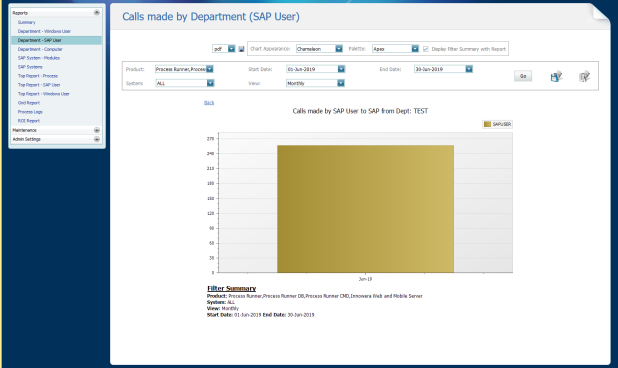Open Department - Windows User report
Viewport: 618px width, 368px height.
click(44, 31)
